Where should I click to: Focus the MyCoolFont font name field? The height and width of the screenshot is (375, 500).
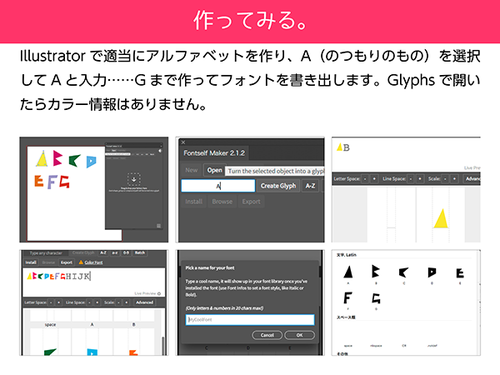point(250,320)
